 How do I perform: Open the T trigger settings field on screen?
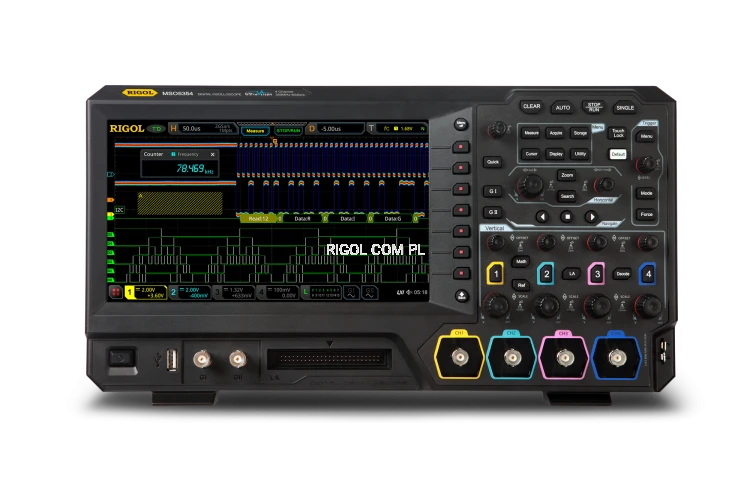click(397, 128)
